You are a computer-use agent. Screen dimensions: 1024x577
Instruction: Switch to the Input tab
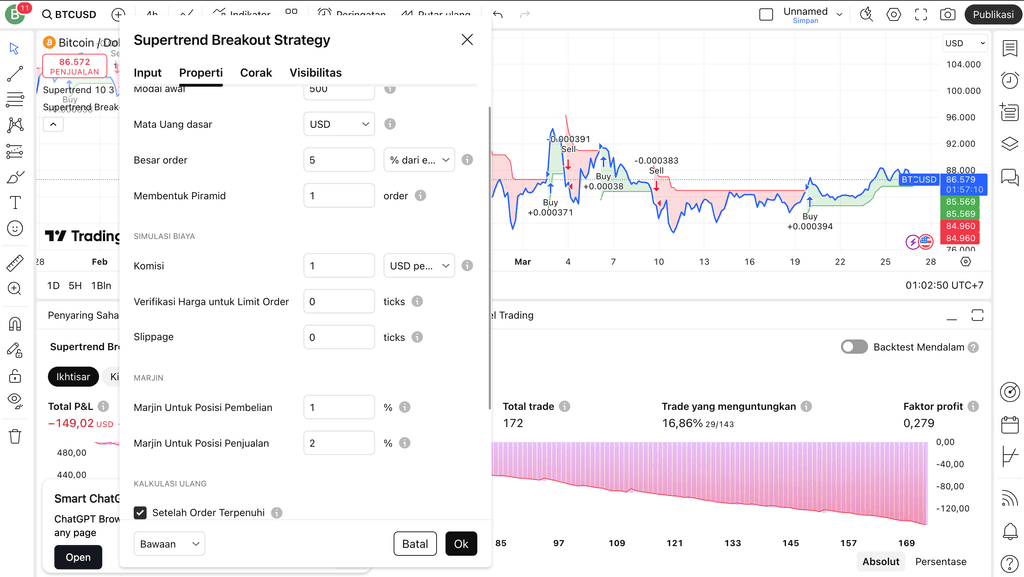click(x=148, y=73)
